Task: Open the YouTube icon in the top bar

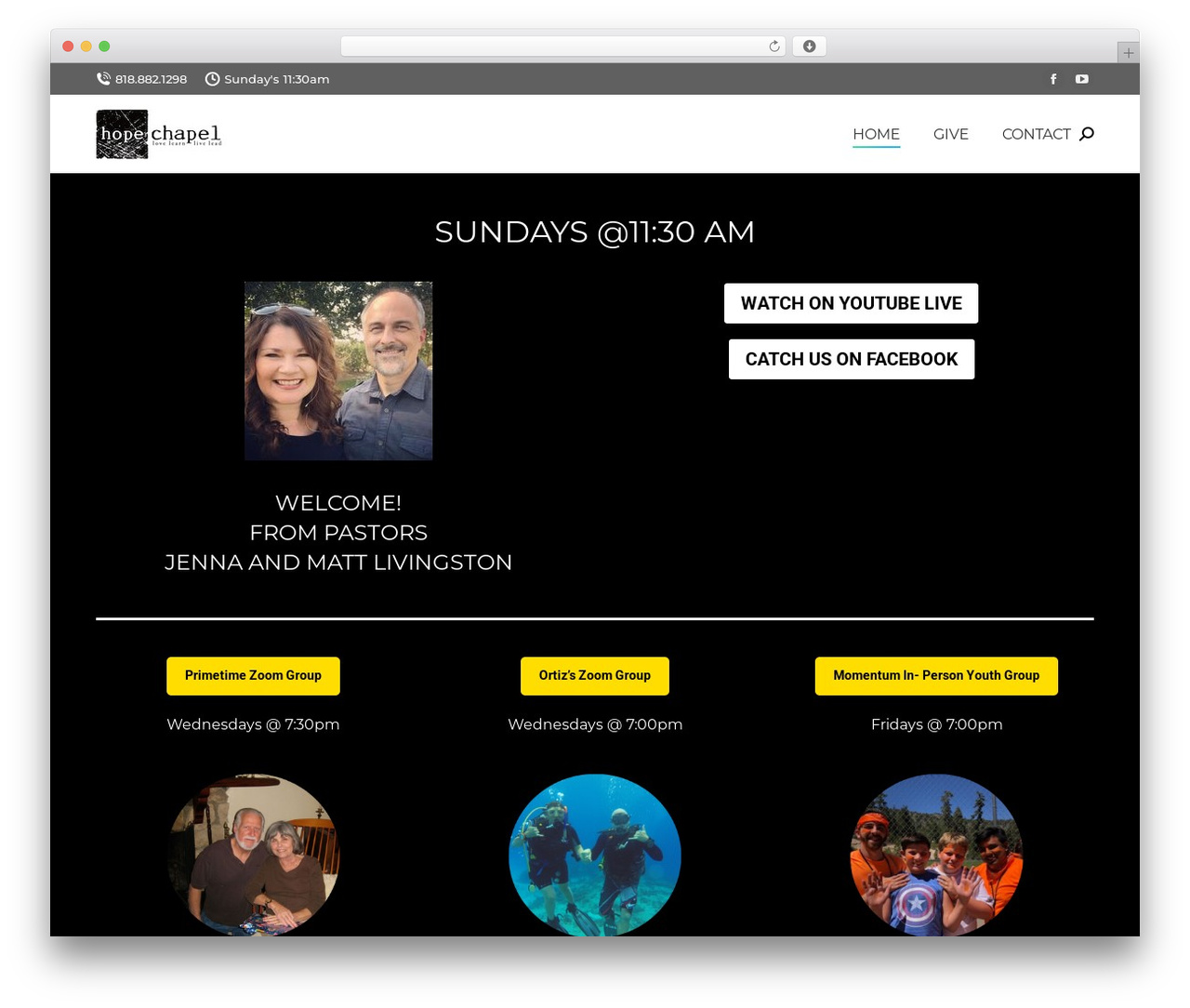Action: click(x=1082, y=79)
